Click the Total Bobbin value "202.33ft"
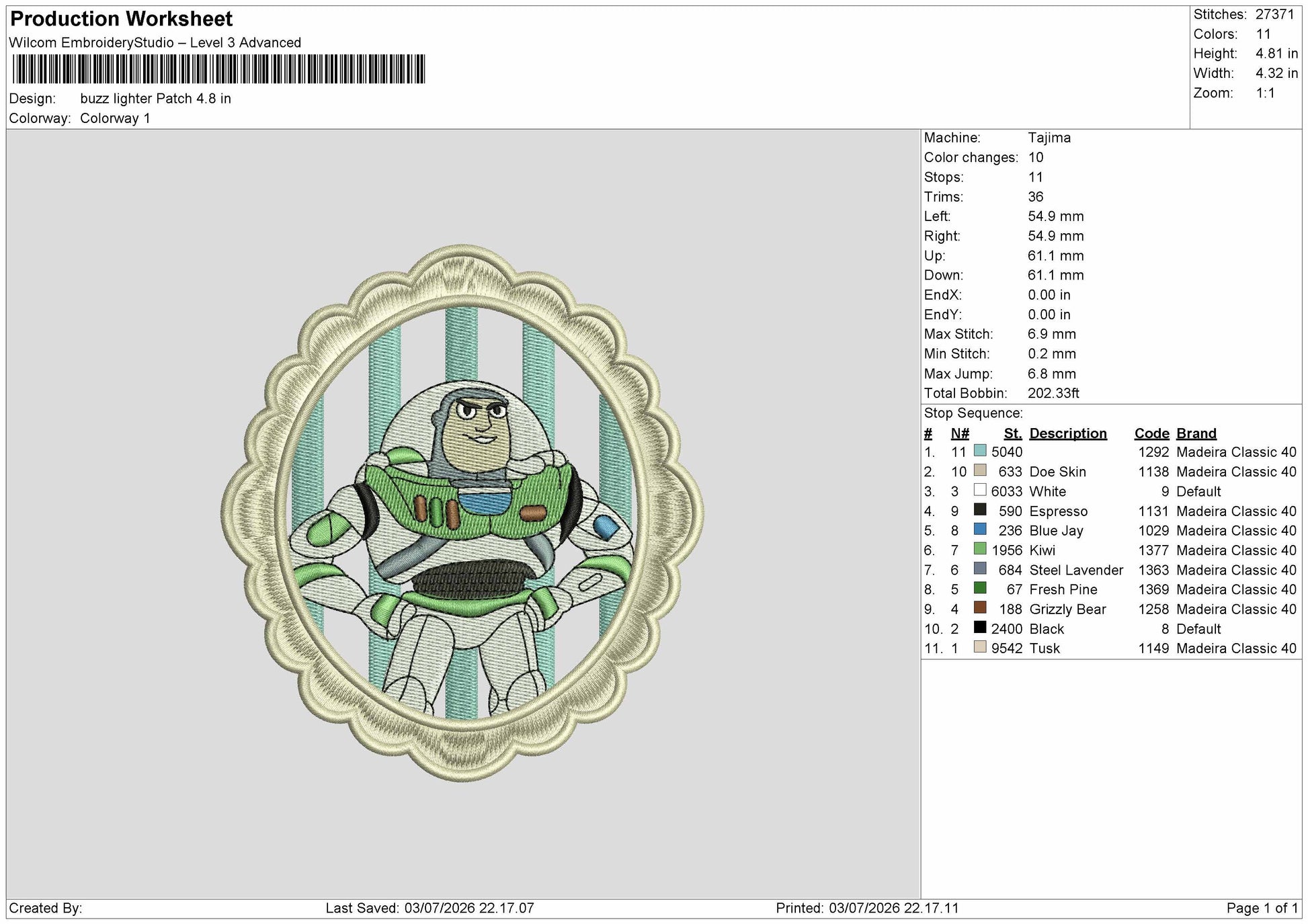The width and height of the screenshot is (1308, 924). (1053, 393)
